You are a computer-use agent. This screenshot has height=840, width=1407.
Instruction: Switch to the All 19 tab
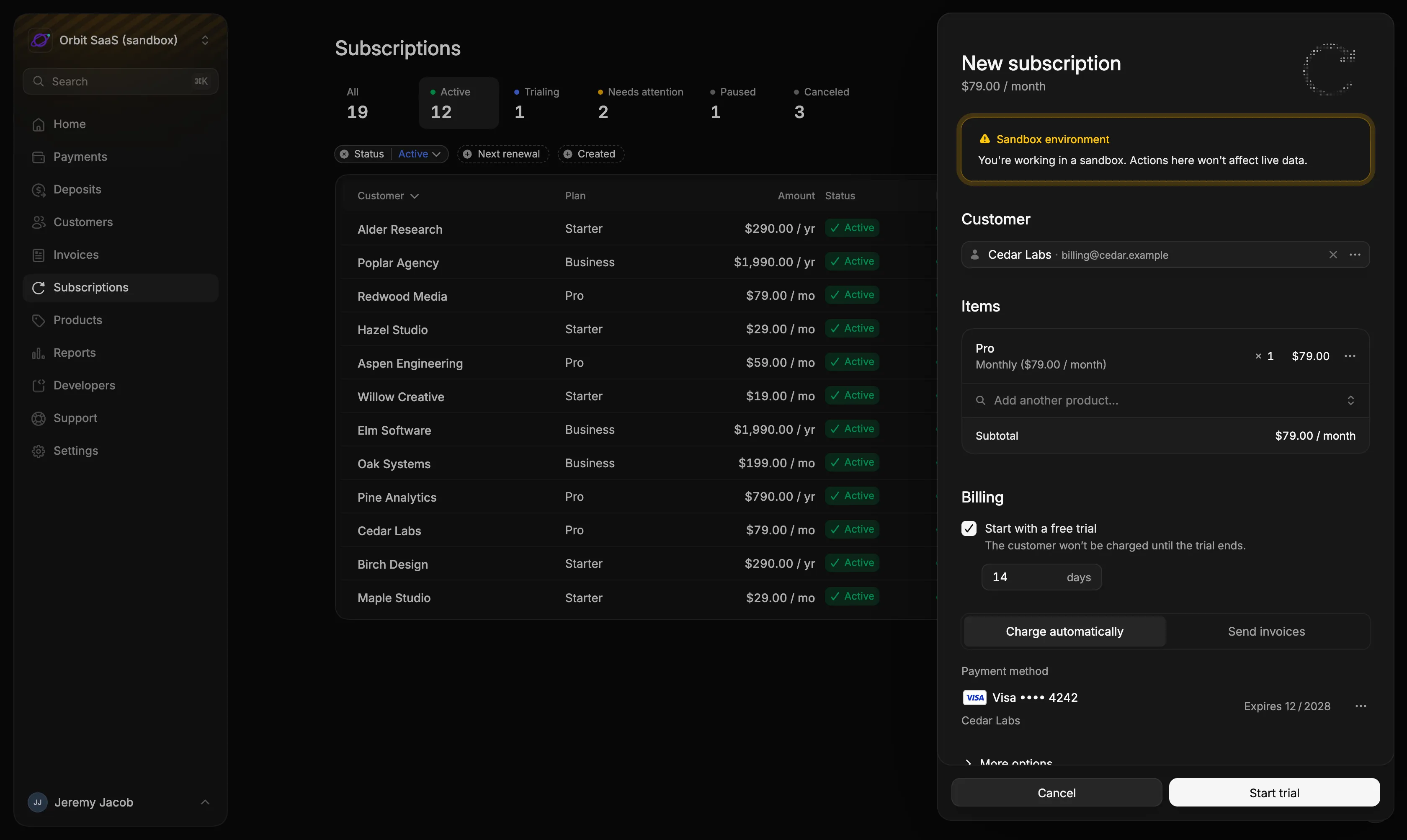click(376, 103)
